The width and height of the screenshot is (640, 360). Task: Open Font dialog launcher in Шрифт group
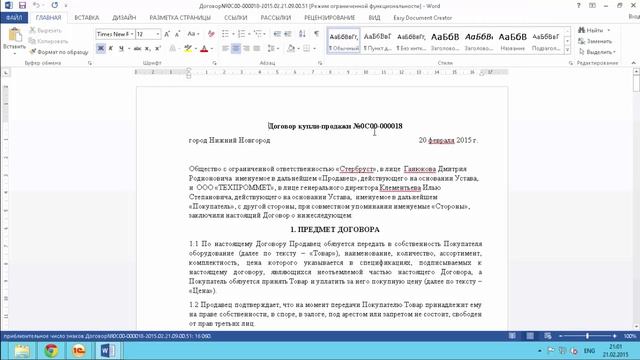214,63
